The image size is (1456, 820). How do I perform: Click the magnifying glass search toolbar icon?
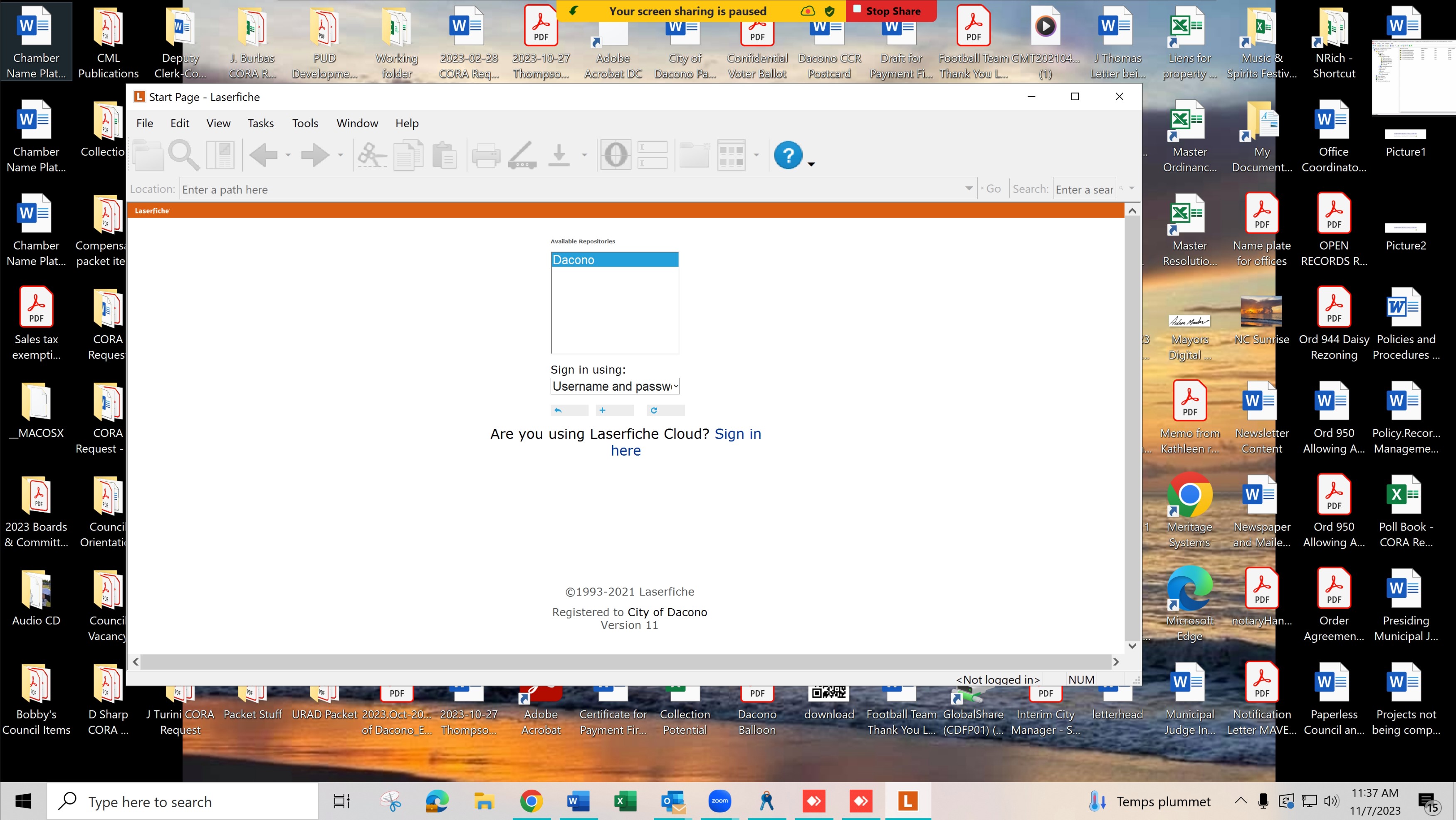pyautogui.click(x=184, y=155)
